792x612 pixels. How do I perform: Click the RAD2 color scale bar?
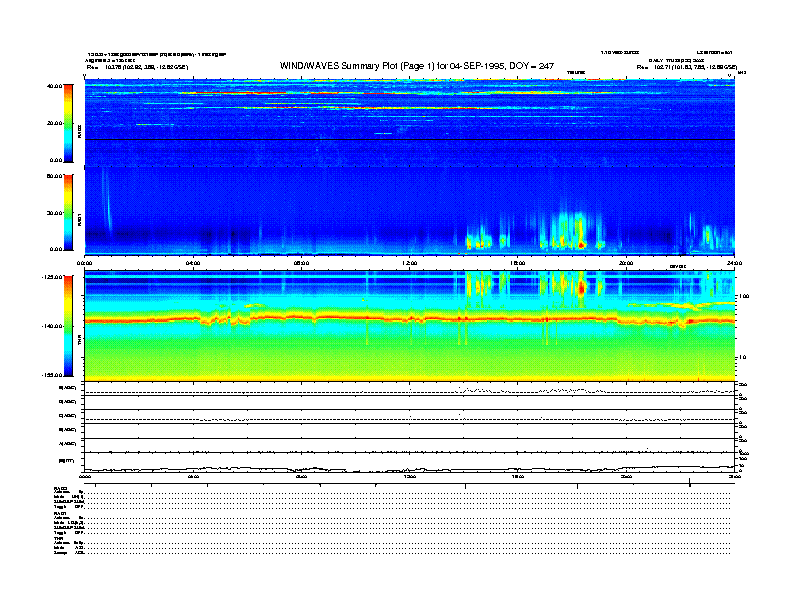point(68,123)
